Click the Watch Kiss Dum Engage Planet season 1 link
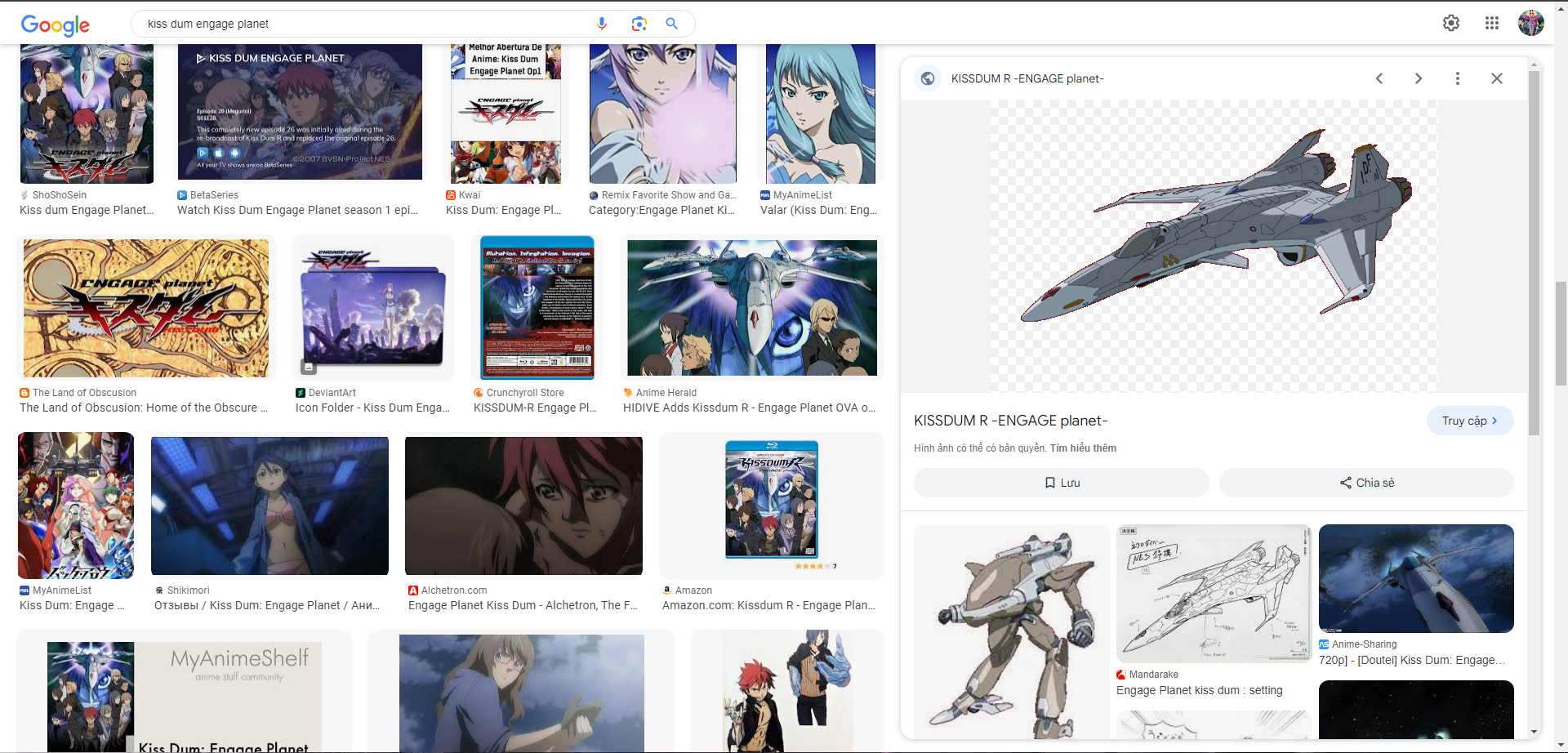This screenshot has width=1568, height=753. click(x=297, y=210)
